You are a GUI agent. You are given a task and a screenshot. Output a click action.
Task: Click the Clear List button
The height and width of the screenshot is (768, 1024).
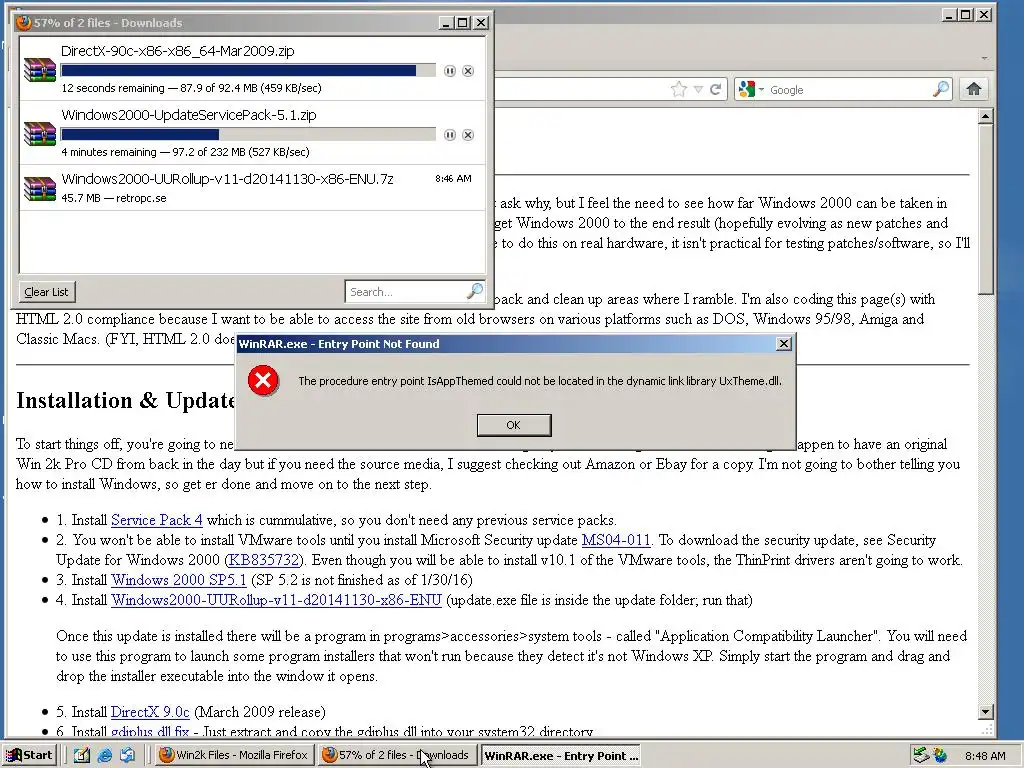coord(46,292)
